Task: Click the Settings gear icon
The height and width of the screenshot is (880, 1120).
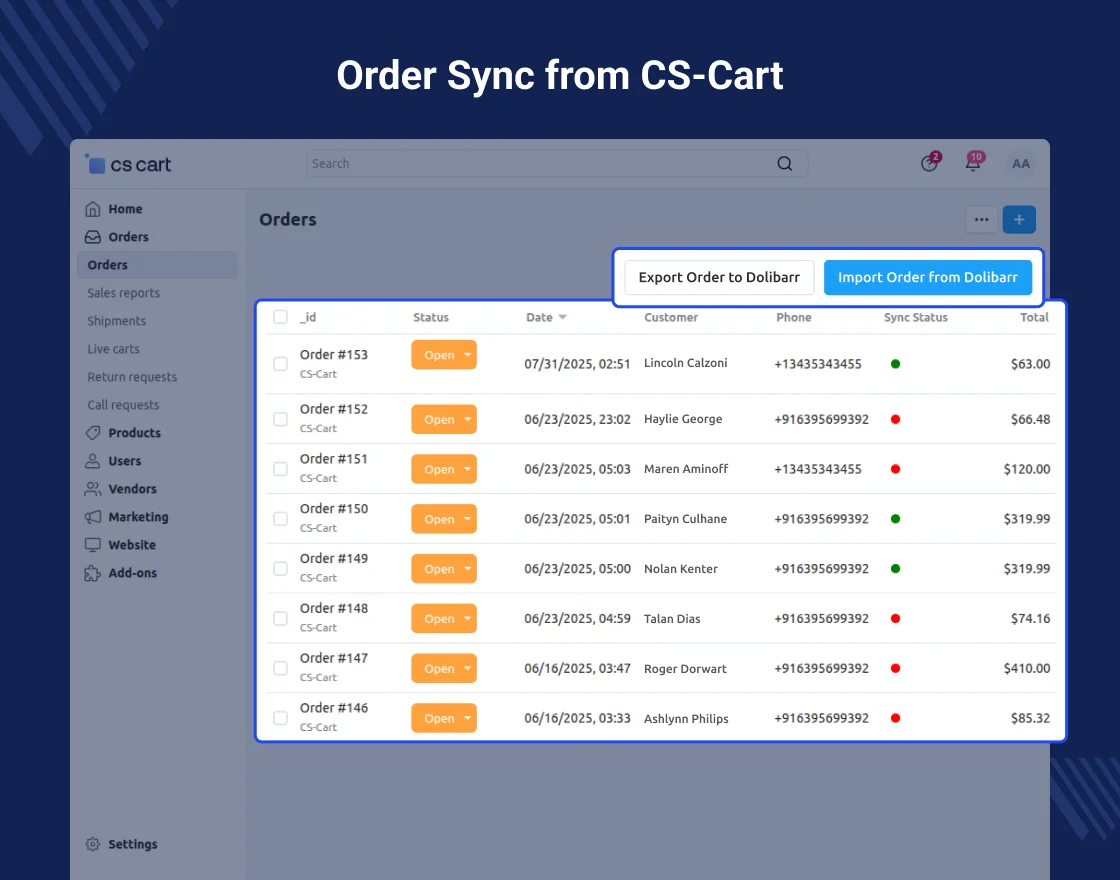Action: [93, 844]
